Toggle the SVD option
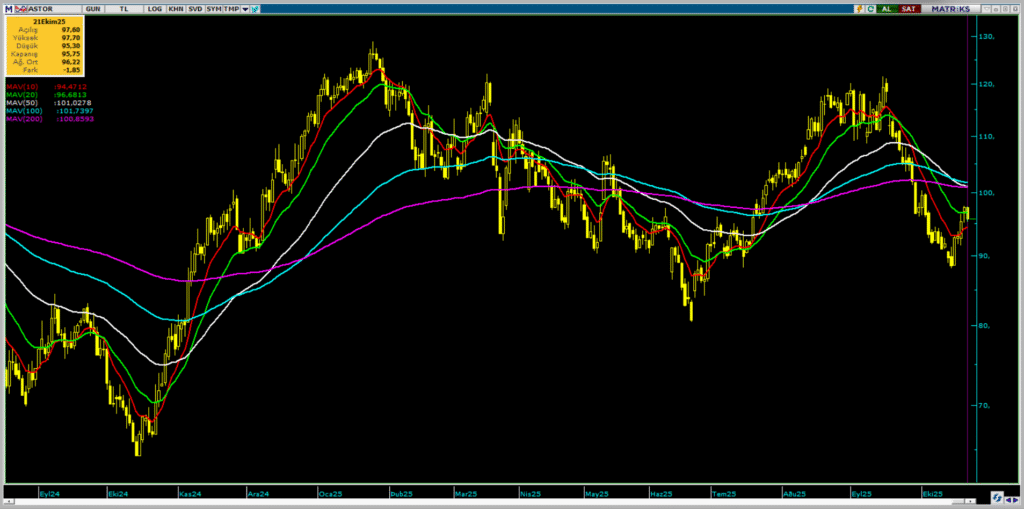Viewport: 1024px width, 509px height. point(196,8)
